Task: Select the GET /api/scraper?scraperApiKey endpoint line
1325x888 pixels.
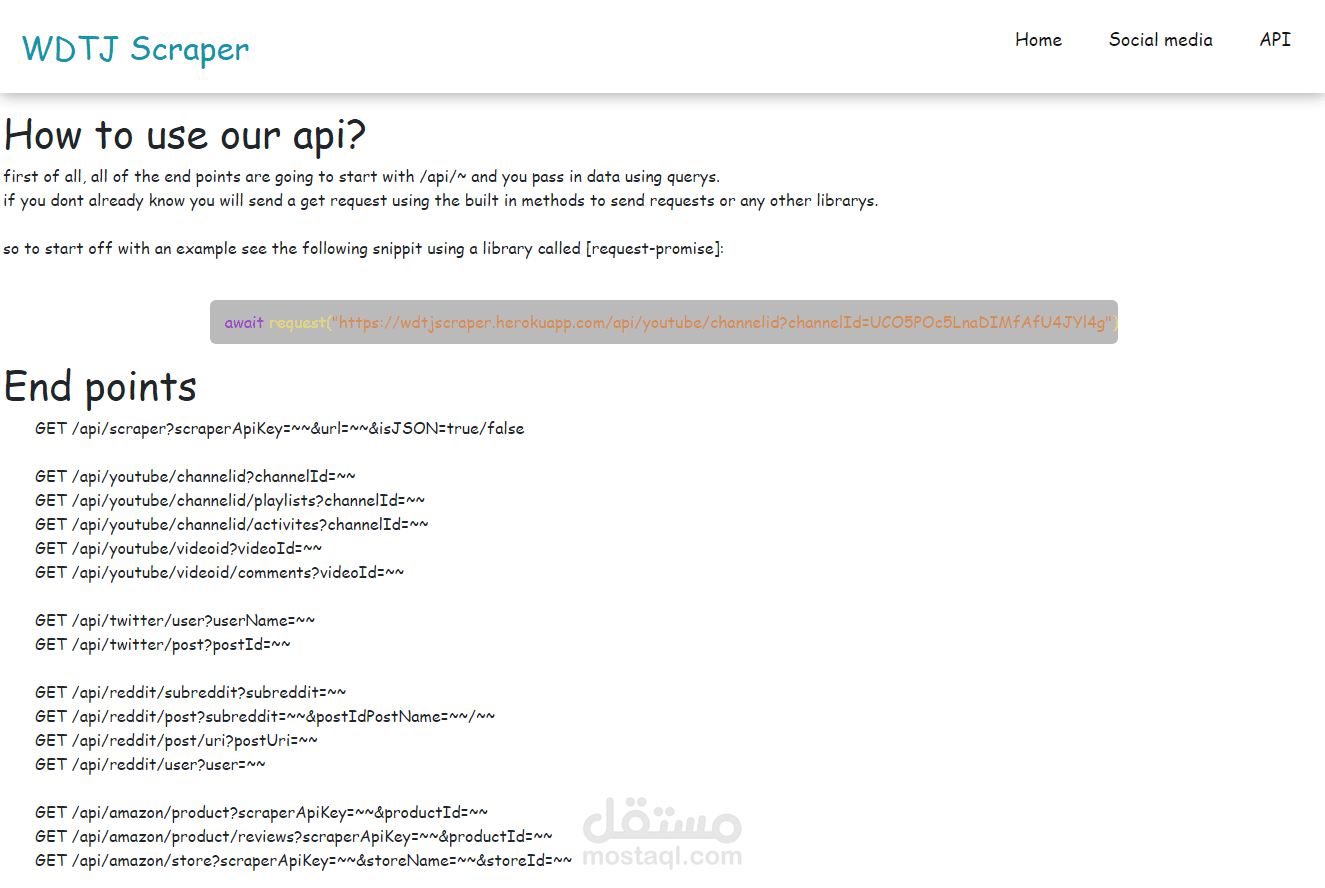Action: 280,429
